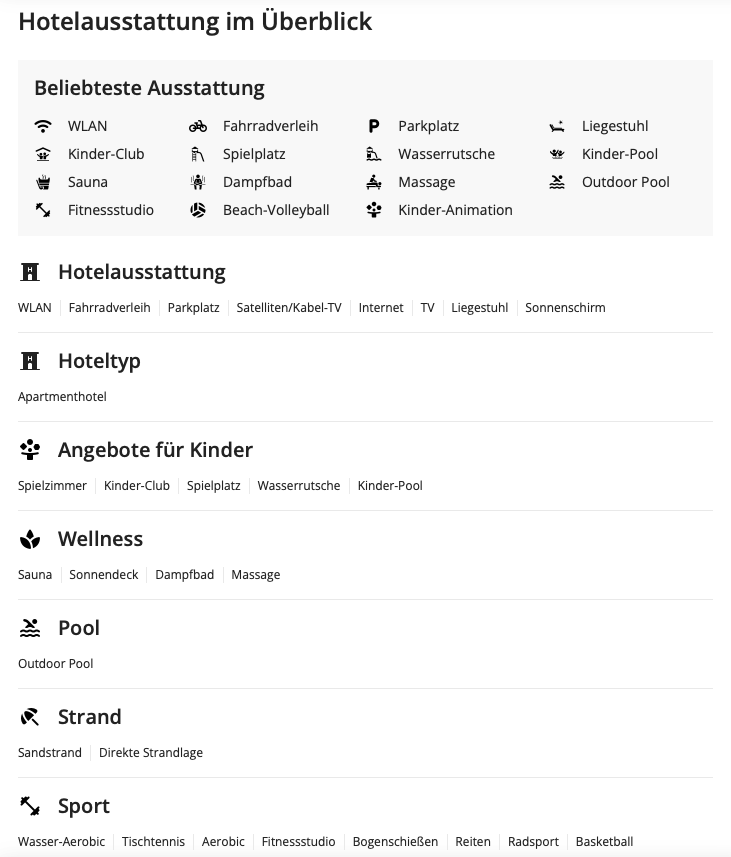
Task: Click the Angebote für Kinder heading
Action: point(155,450)
